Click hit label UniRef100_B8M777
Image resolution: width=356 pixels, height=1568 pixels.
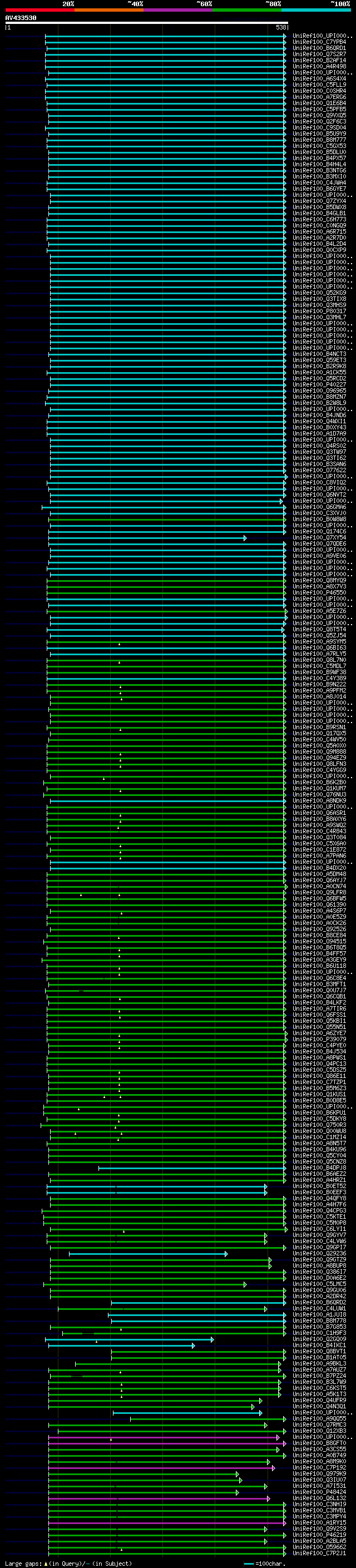coord(319,140)
